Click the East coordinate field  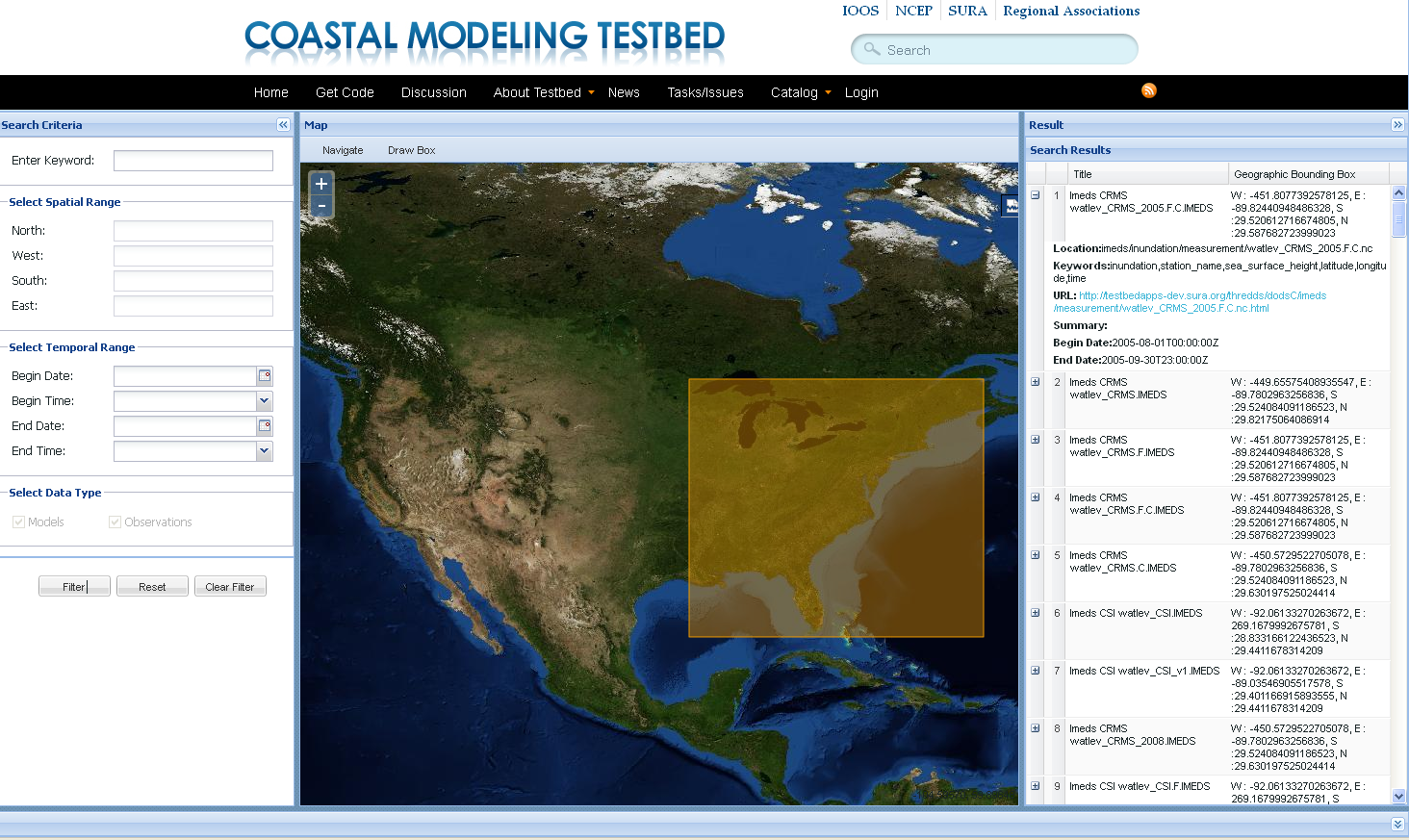(193, 306)
